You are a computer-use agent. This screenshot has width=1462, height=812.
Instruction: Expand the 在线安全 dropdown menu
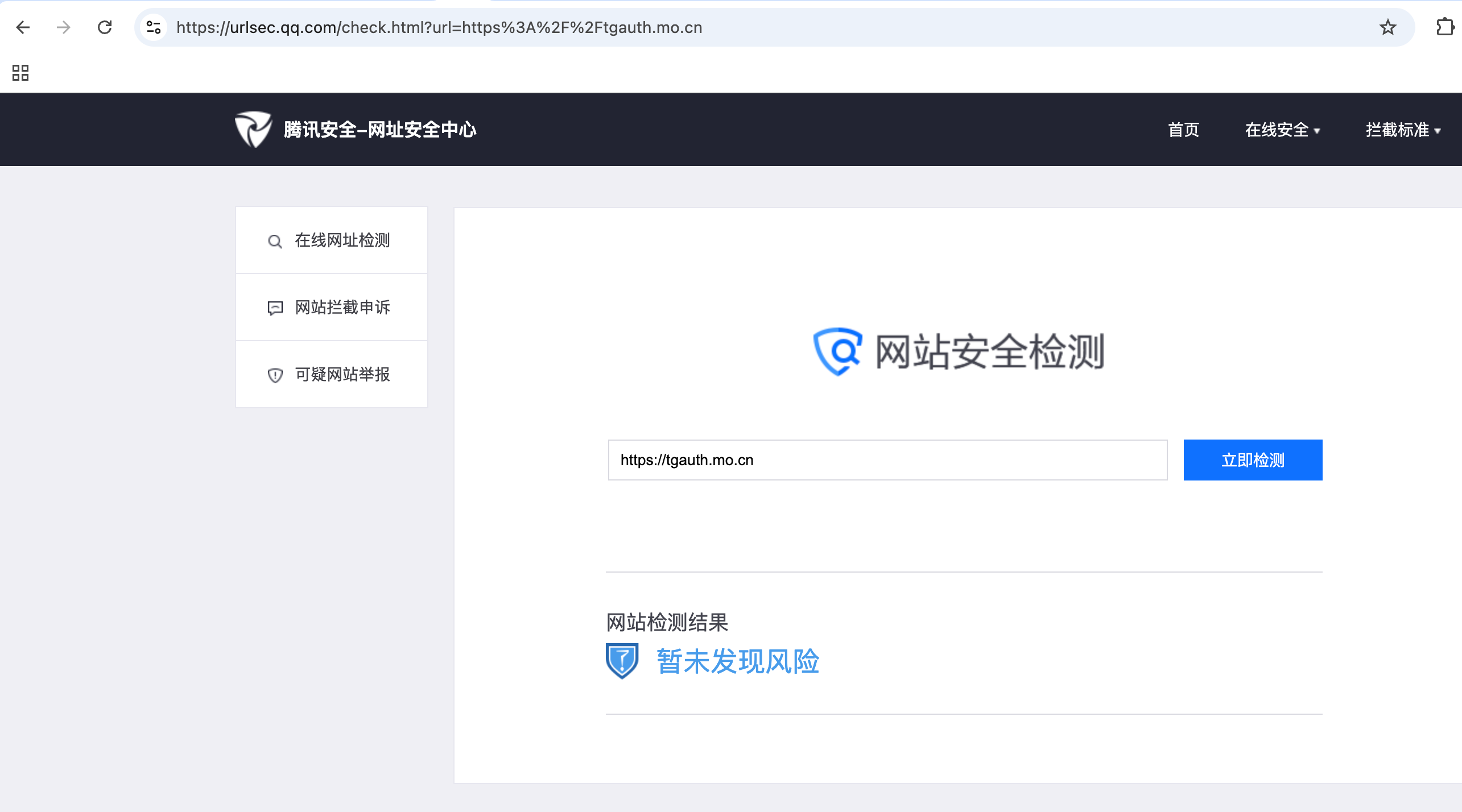click(x=1282, y=130)
